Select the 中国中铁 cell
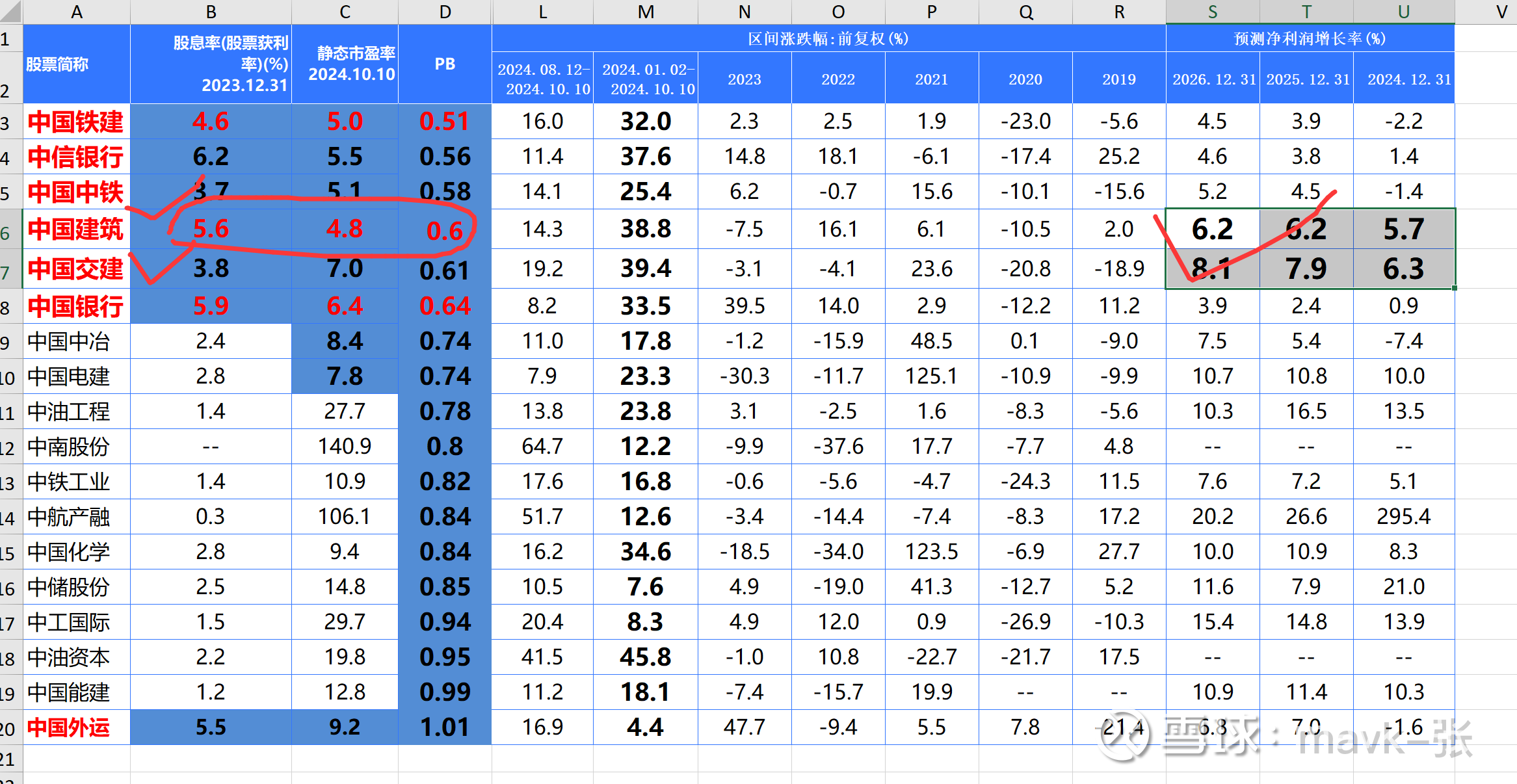The width and height of the screenshot is (1517, 784). [x=77, y=192]
